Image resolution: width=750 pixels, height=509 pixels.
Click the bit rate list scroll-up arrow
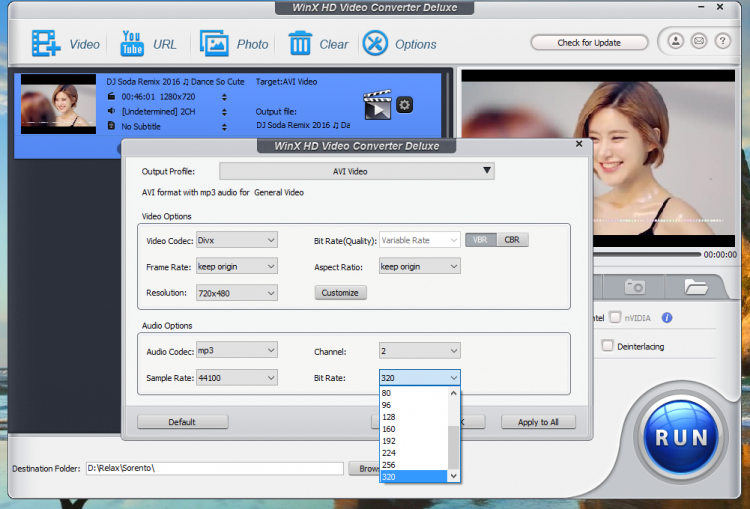point(453,393)
